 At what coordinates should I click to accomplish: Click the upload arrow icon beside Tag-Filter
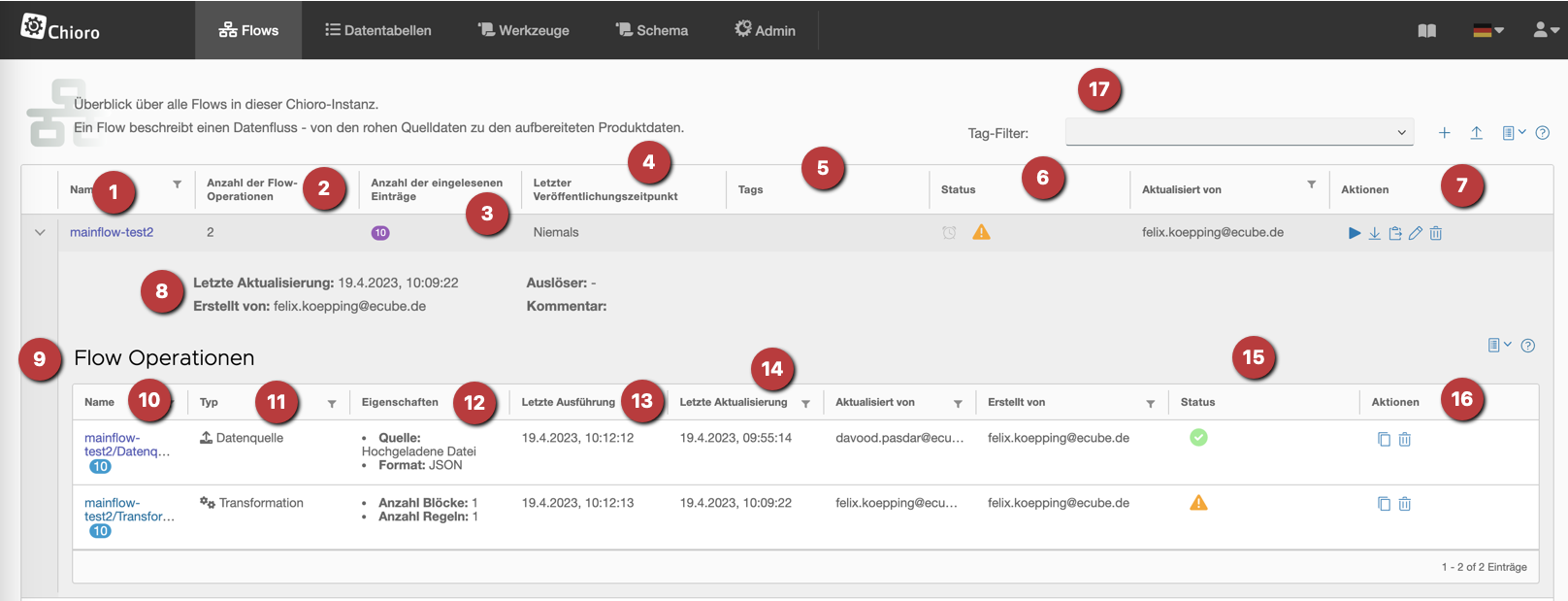click(1476, 133)
